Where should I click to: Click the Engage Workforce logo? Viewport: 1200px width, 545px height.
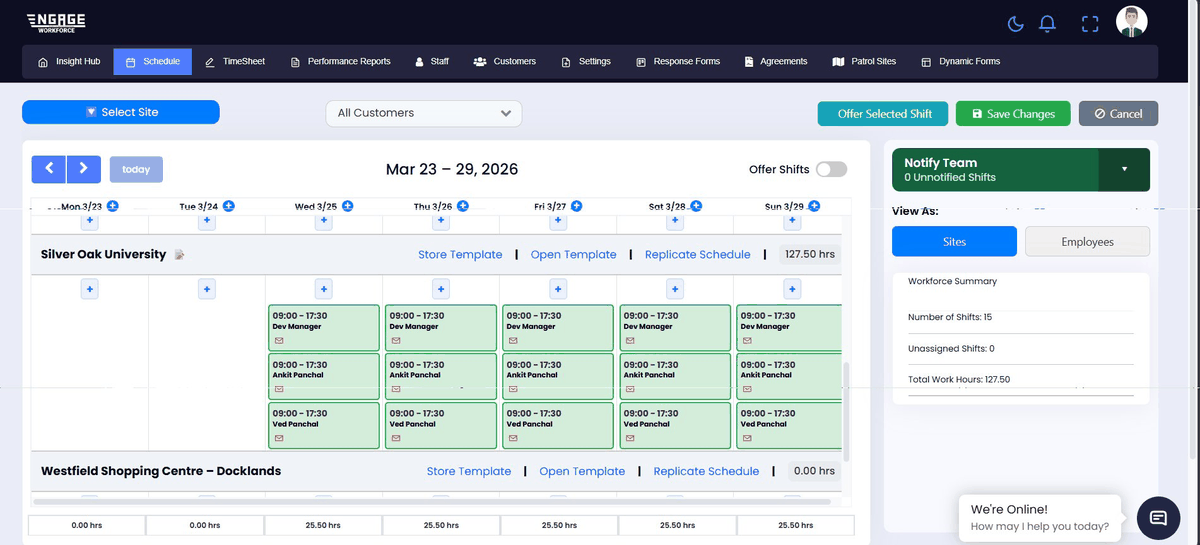(58, 22)
